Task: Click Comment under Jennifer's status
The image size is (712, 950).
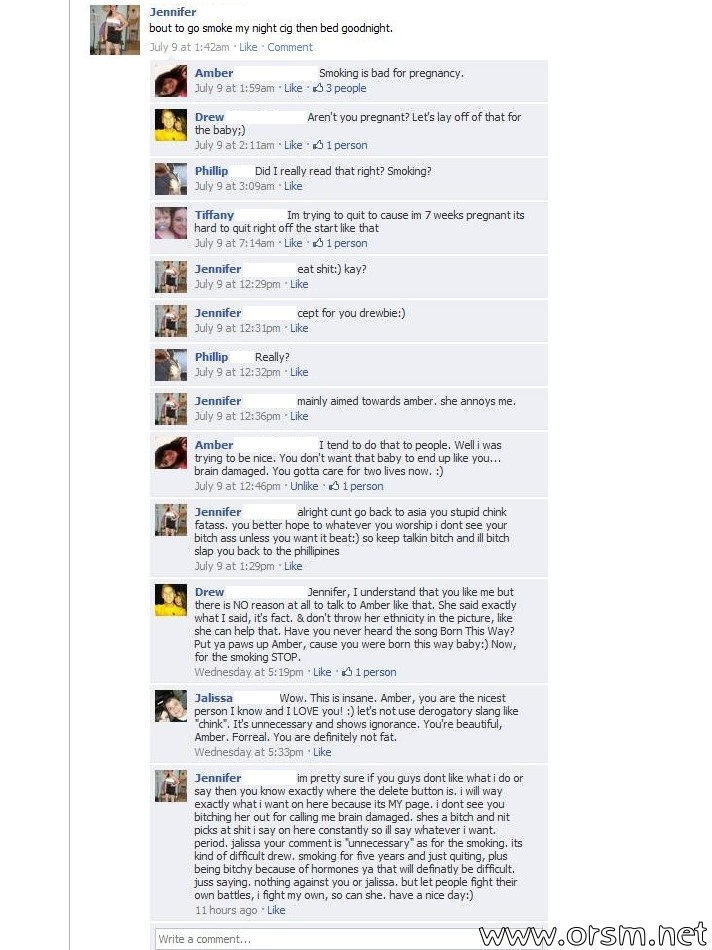Action: click(290, 47)
